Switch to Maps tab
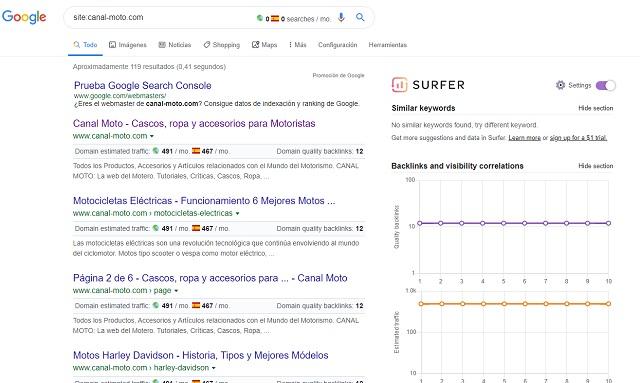 [264, 45]
